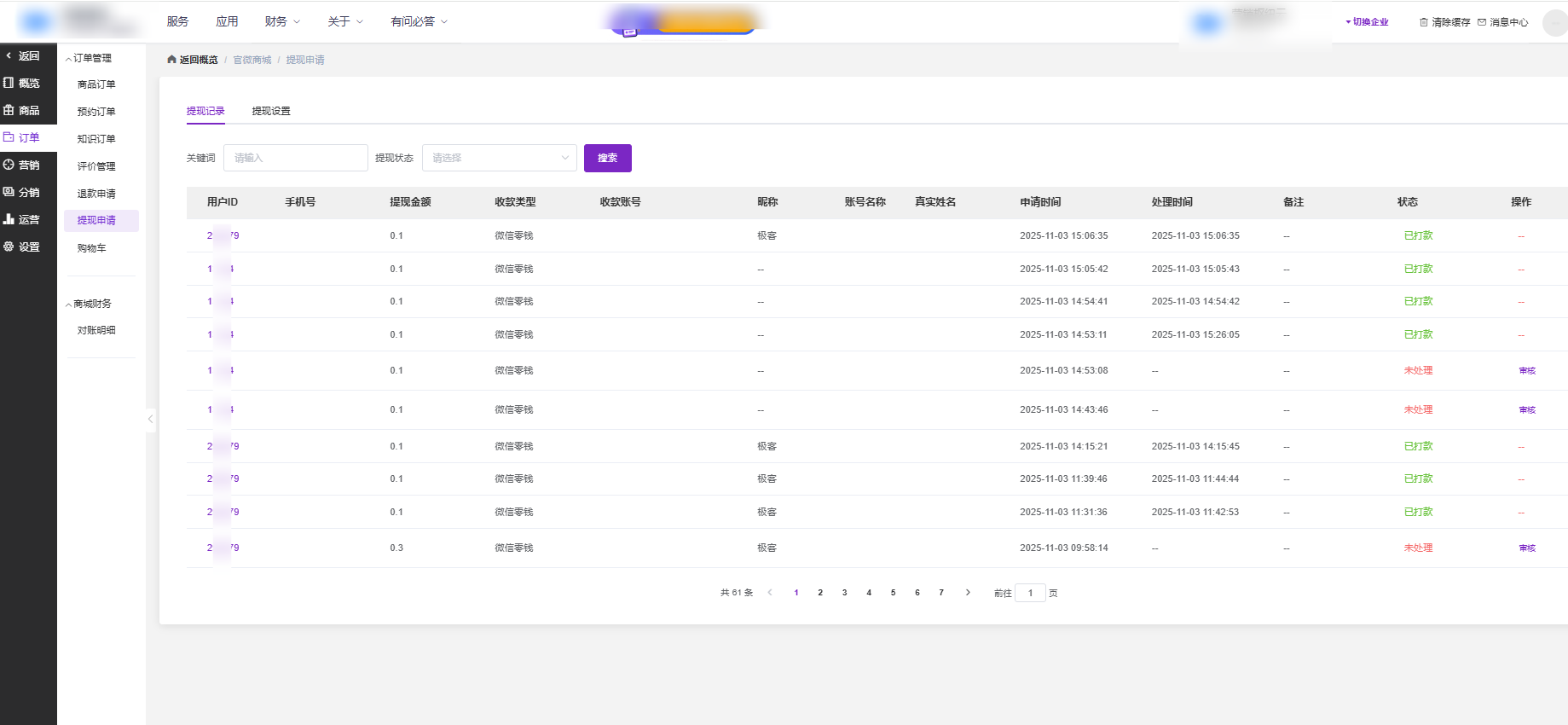1568x725 pixels.
Task: Click the 运营 operations chart icon
Action: pos(9,219)
